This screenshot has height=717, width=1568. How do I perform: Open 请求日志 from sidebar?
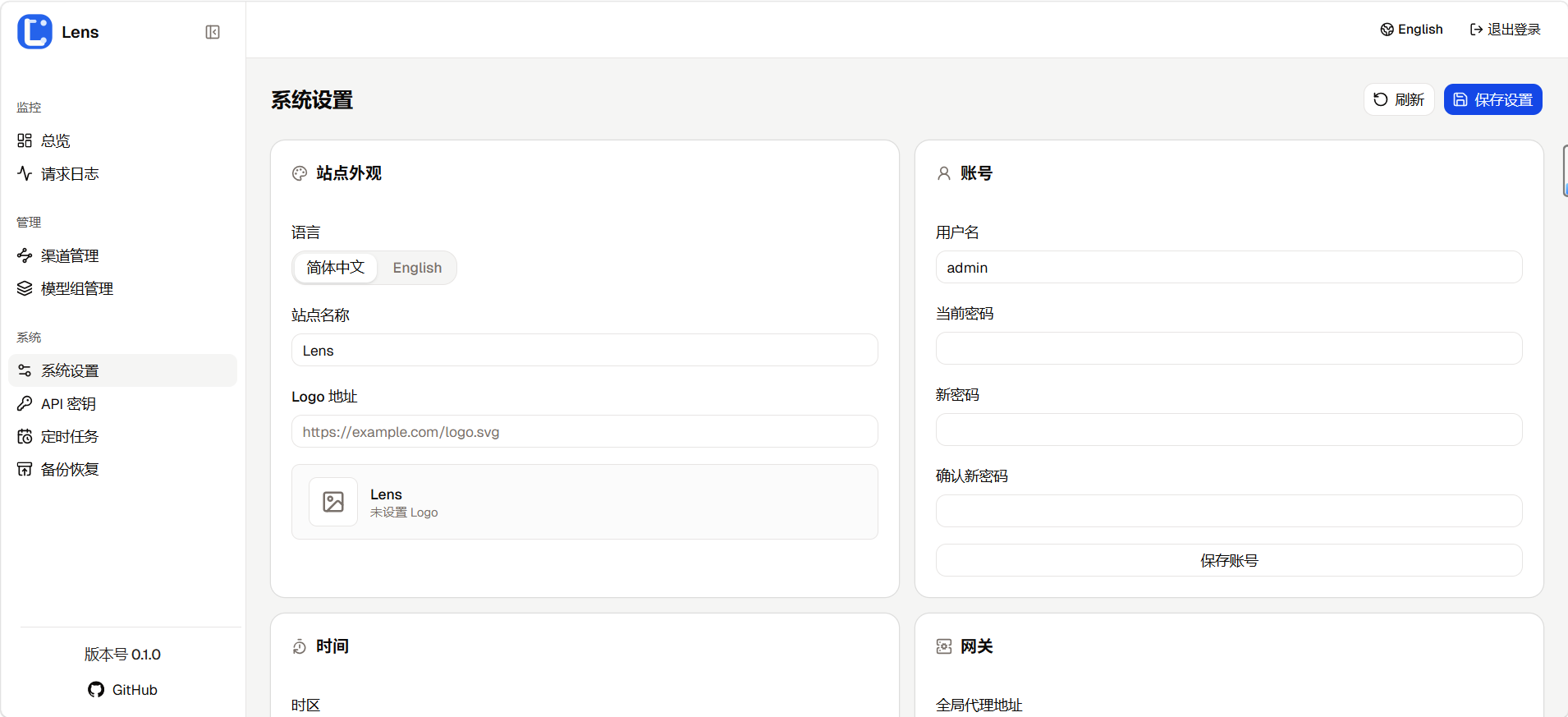[x=70, y=173]
